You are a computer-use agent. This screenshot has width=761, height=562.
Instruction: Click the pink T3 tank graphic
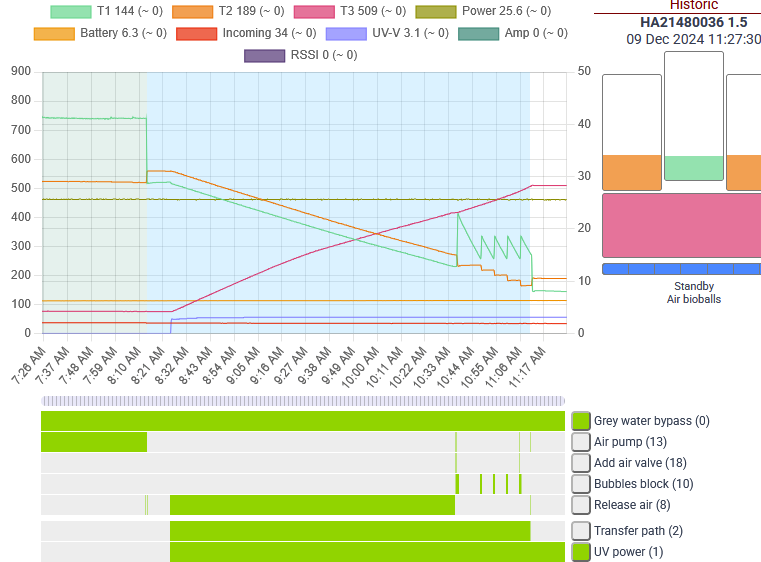click(681, 225)
